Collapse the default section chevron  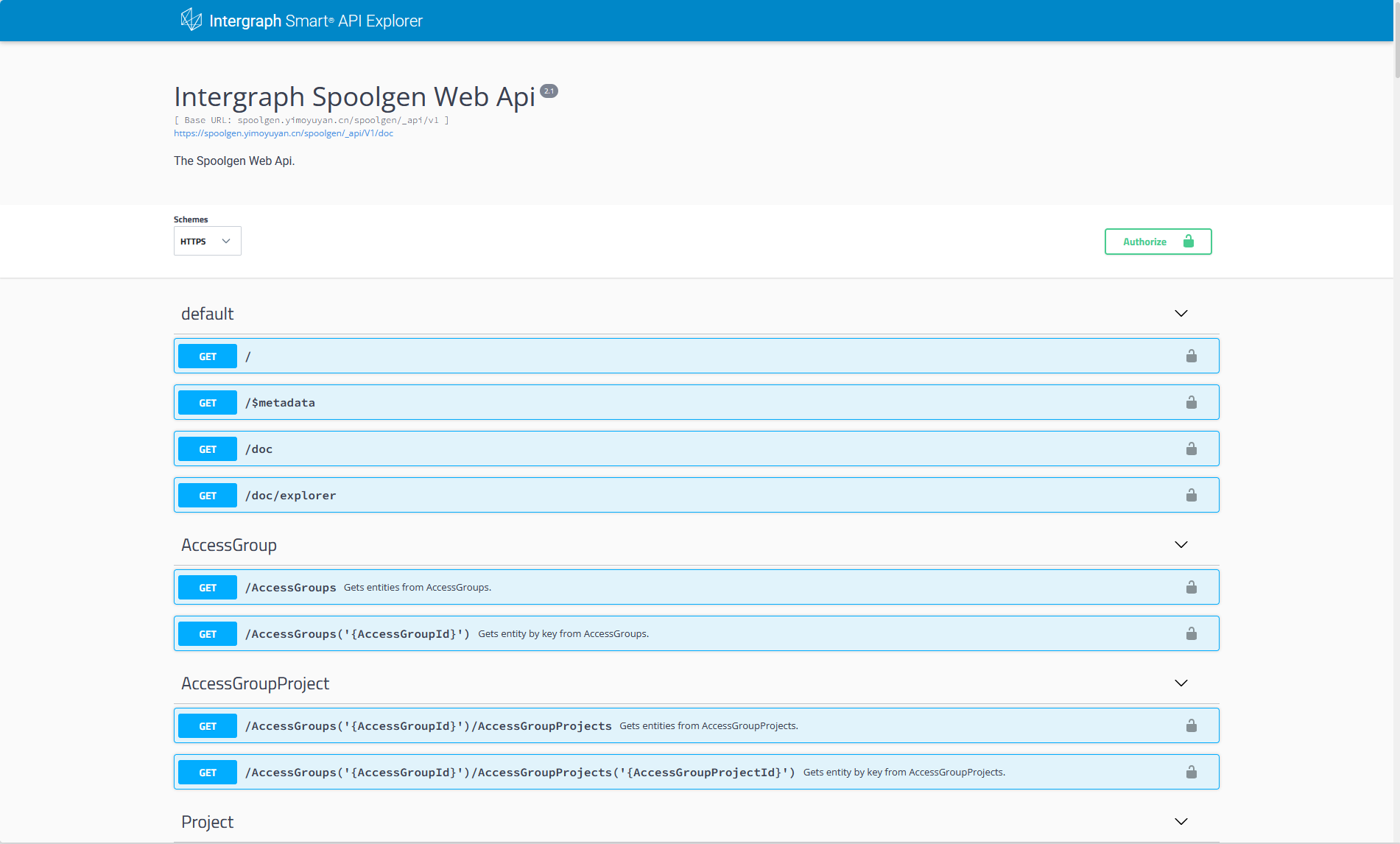point(1181,314)
